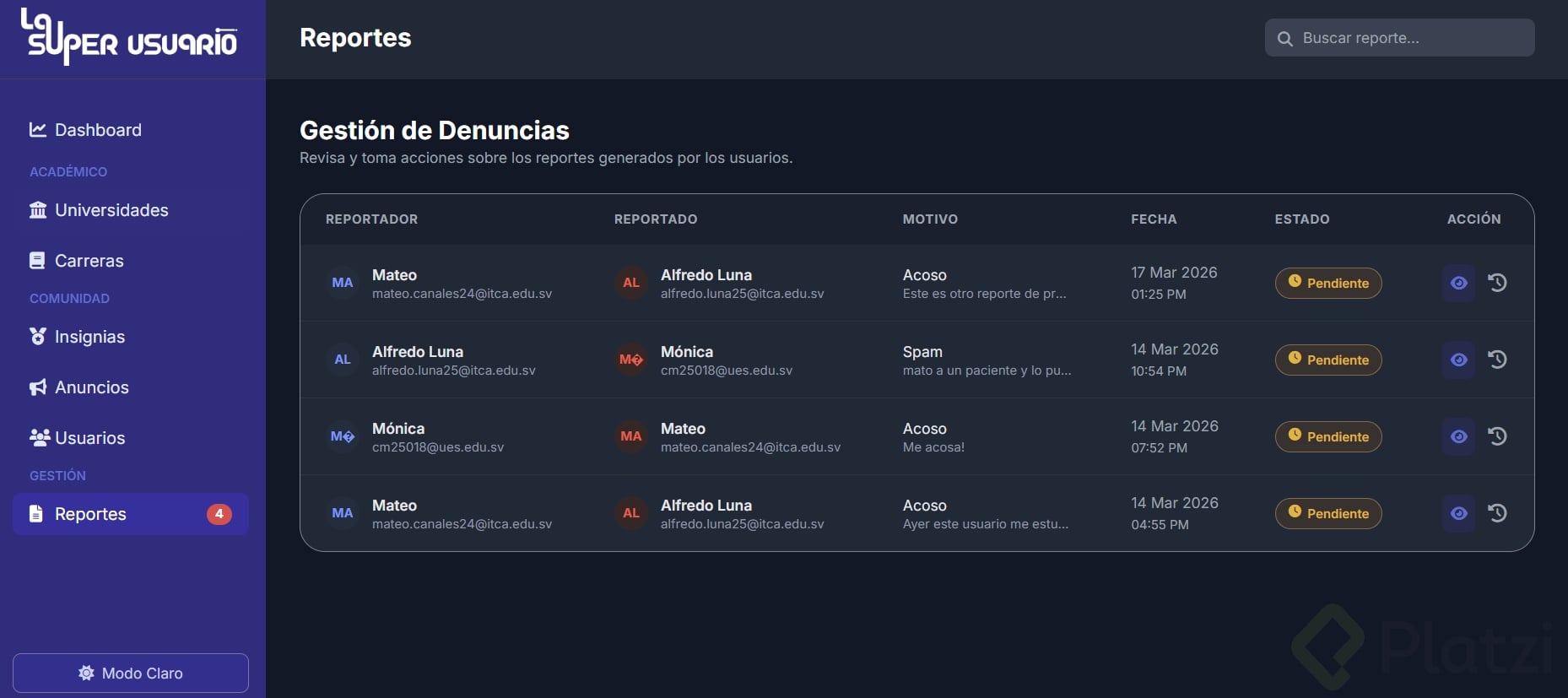Click Pendiente status of the 17 Mar report

(1327, 283)
